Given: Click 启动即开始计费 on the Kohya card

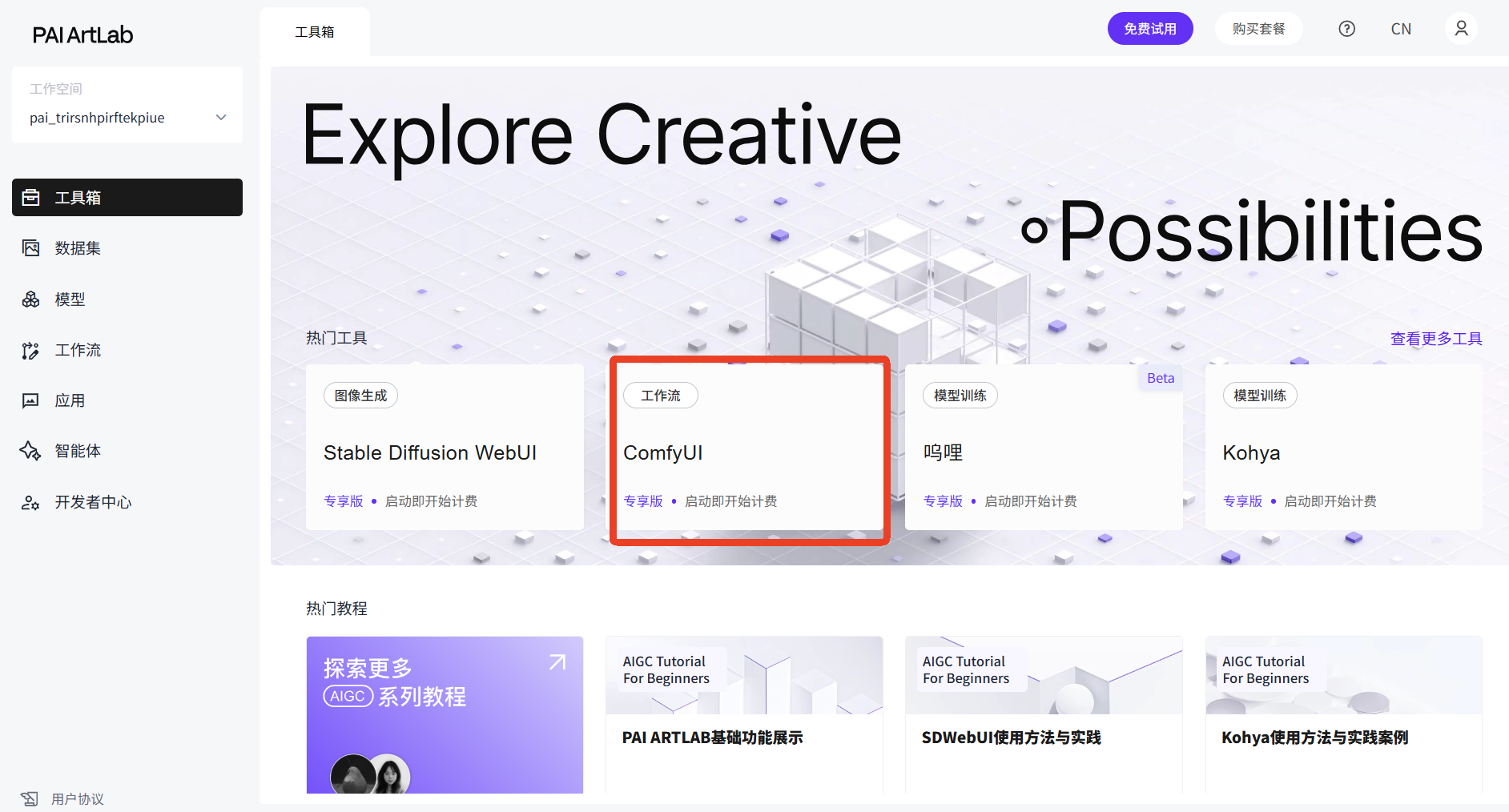Looking at the screenshot, I should coord(1330,501).
